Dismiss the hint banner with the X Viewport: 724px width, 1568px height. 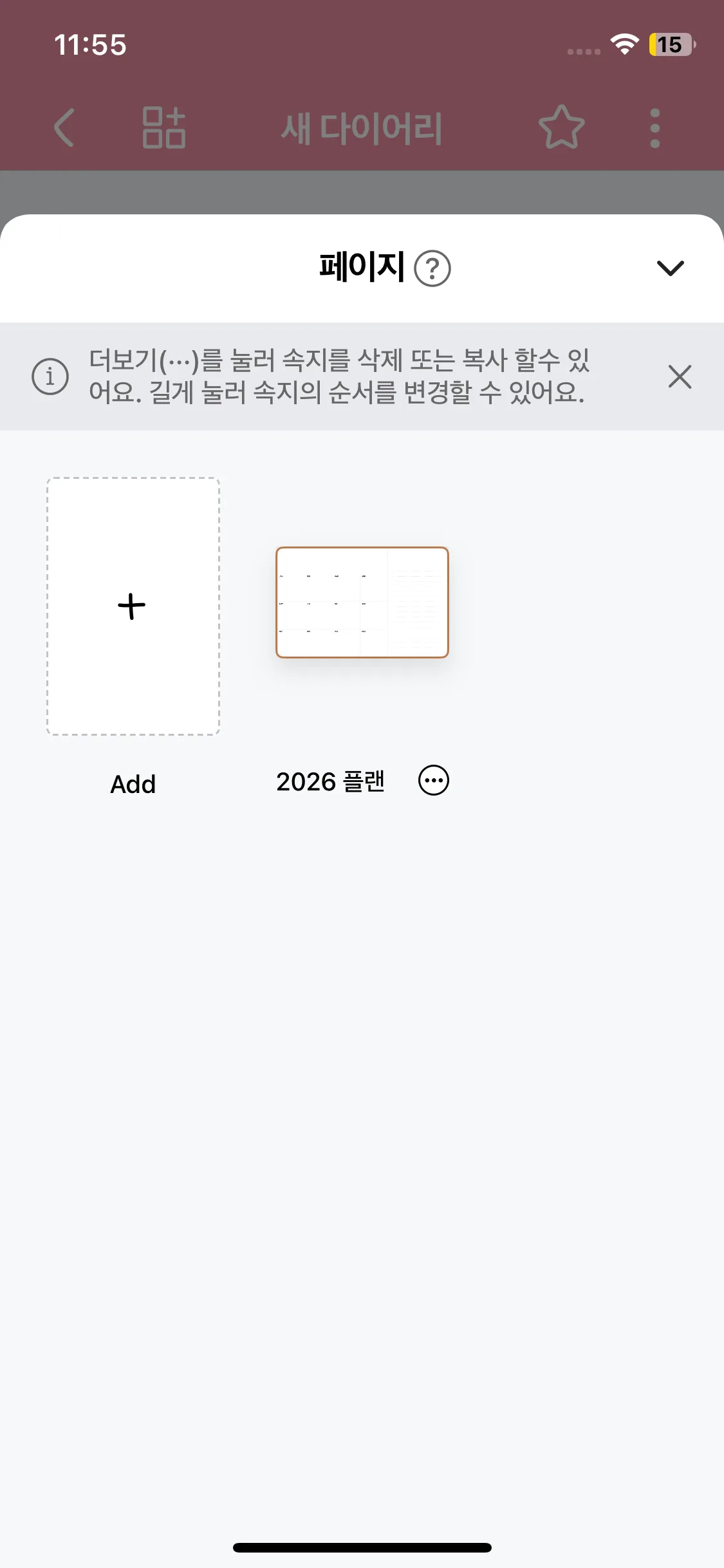click(x=680, y=377)
